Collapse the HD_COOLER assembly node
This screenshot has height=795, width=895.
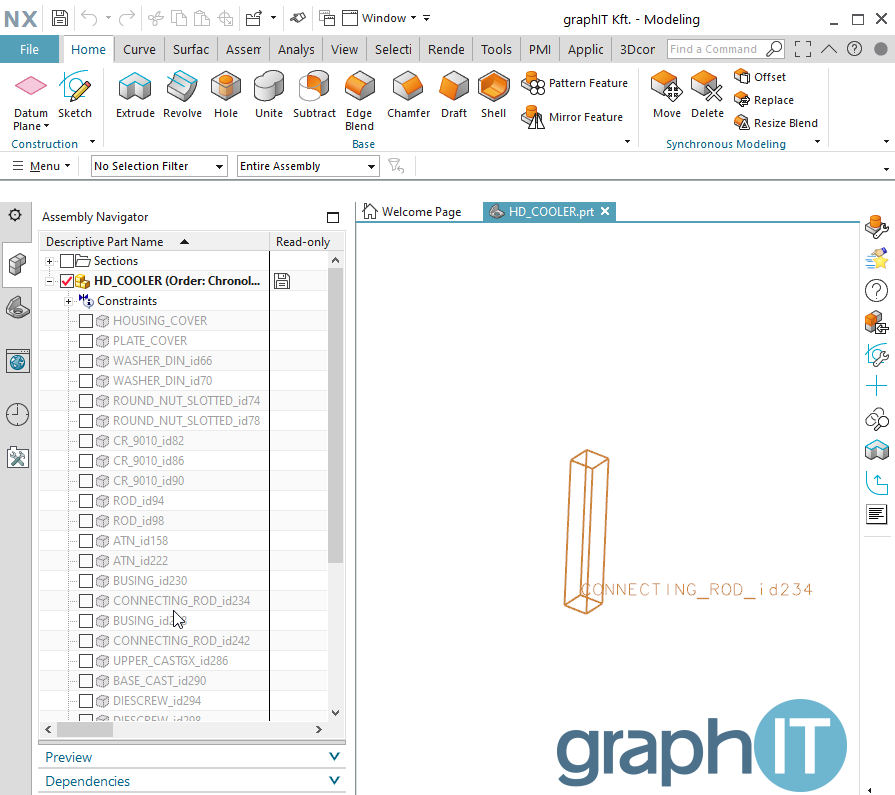coord(49,280)
